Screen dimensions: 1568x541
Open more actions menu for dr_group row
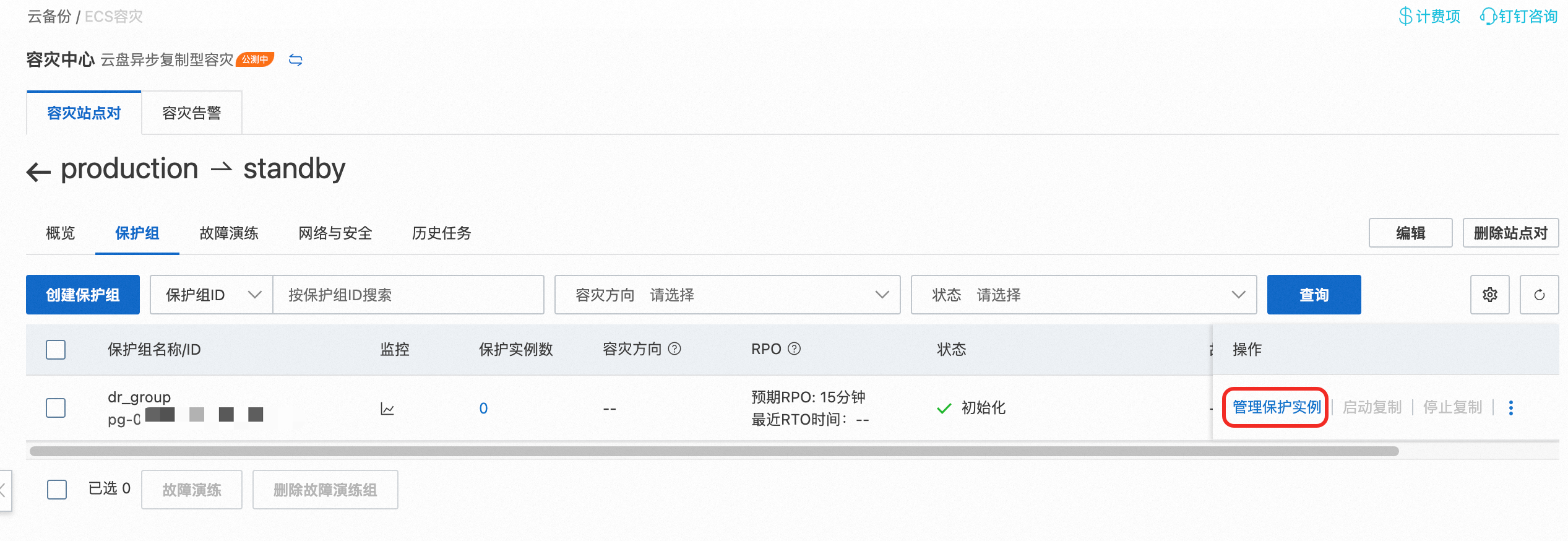point(1511,407)
